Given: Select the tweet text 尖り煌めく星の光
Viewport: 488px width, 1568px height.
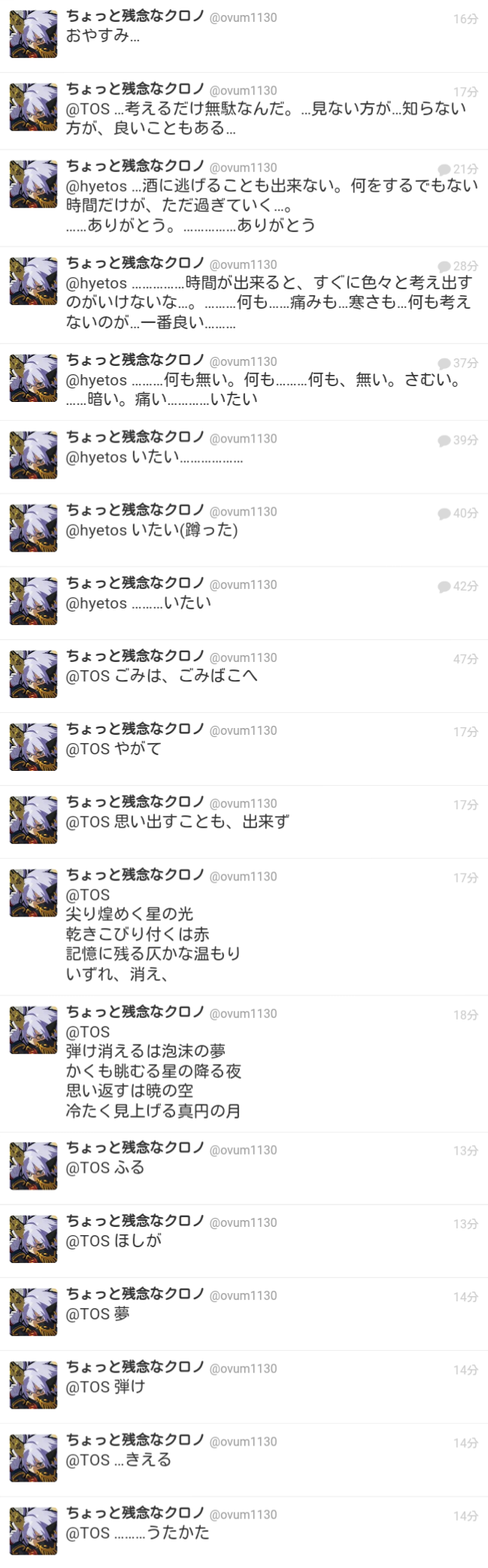Looking at the screenshot, I should 129,914.
